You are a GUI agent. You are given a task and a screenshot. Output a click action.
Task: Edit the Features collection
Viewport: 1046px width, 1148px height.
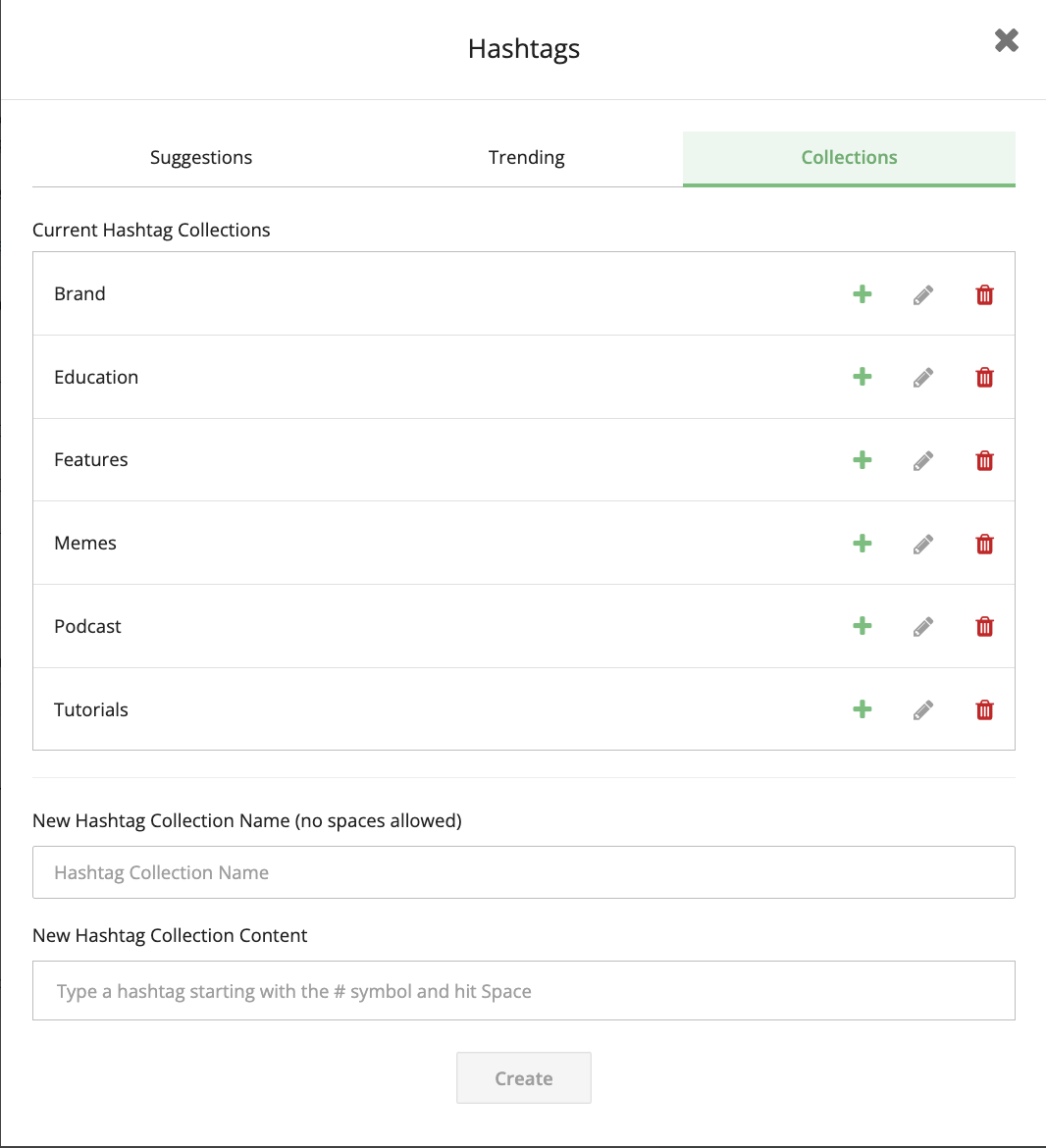click(922, 459)
